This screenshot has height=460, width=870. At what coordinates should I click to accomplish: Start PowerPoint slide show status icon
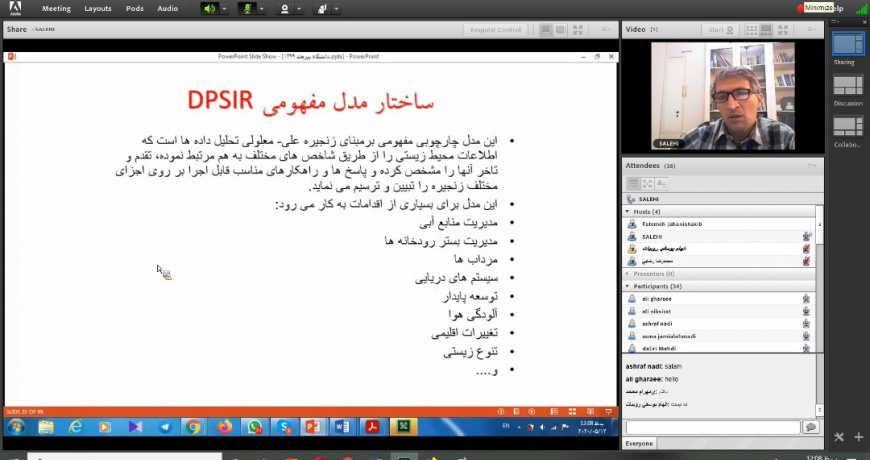pos(609,412)
